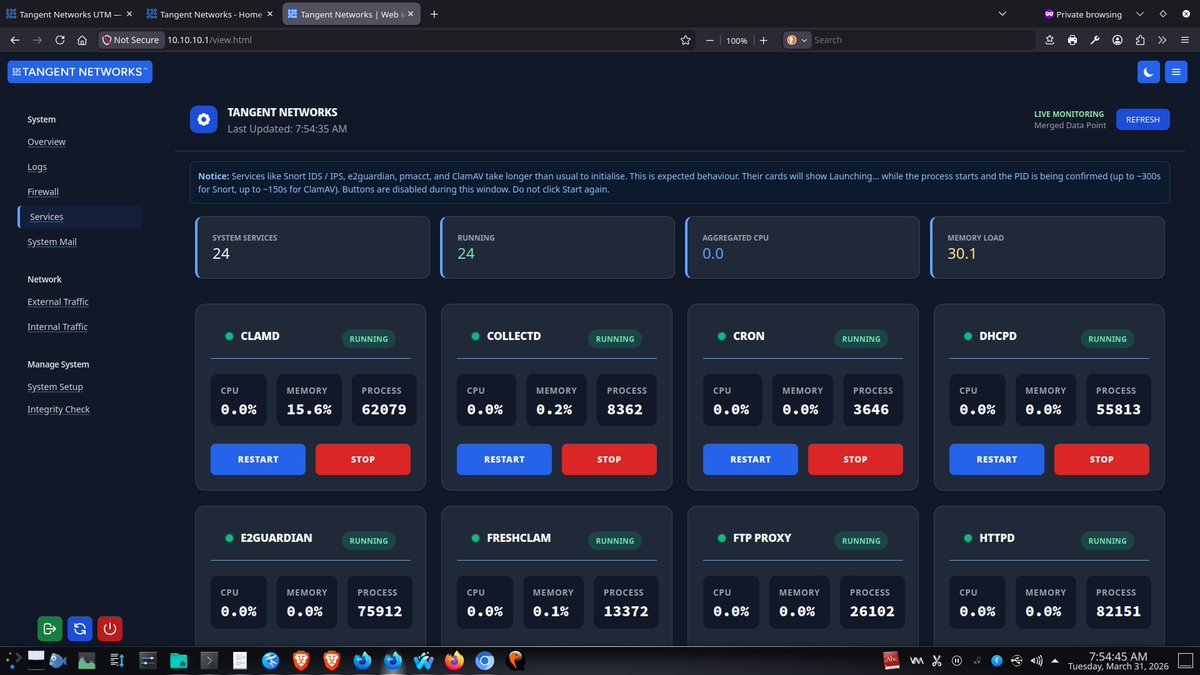Screen dimensions: 1200x675
Task: Toggle dark mode with the moon icon
Action: [1149, 72]
